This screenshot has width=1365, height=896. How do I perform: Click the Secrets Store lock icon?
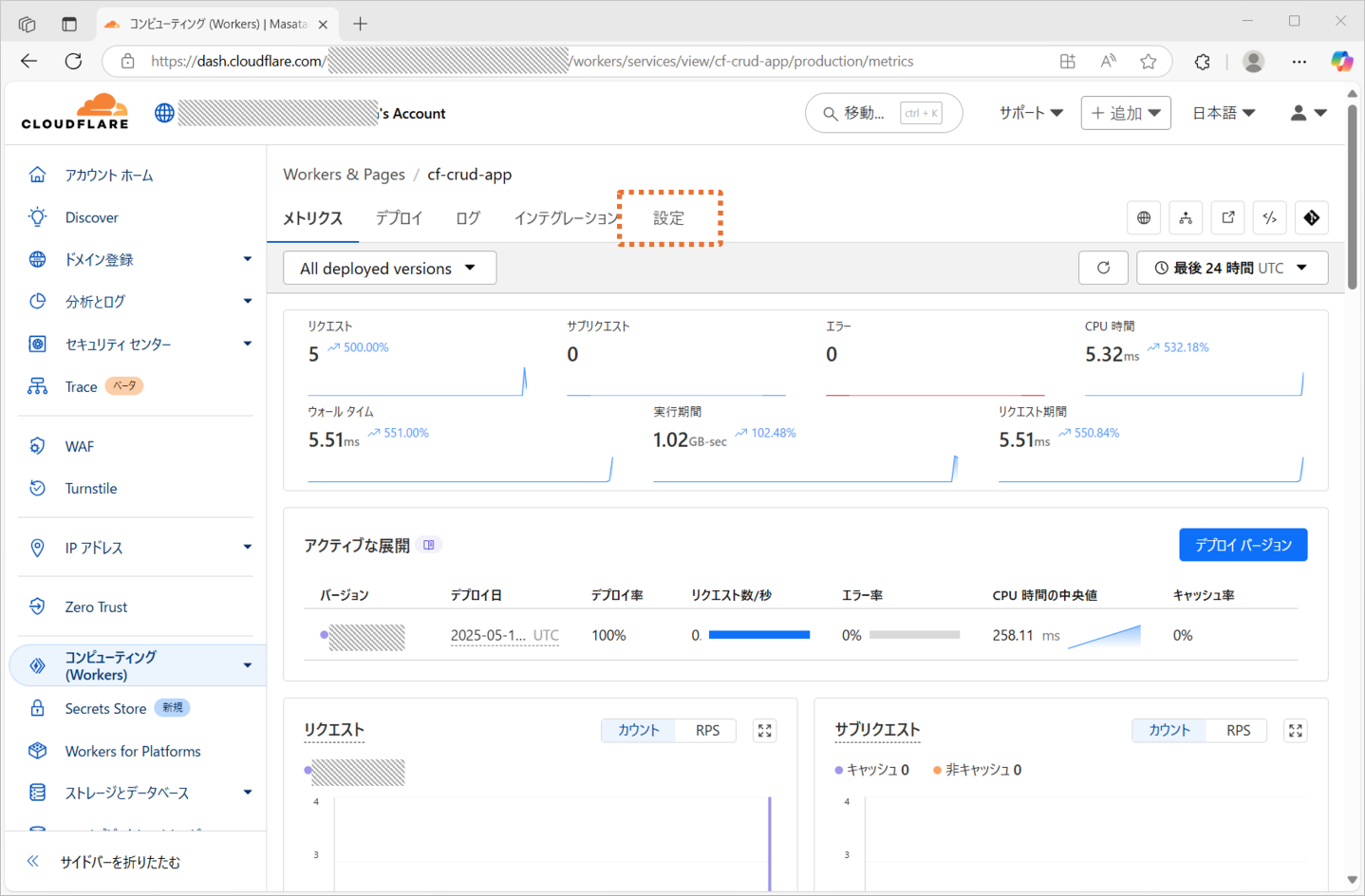click(x=37, y=708)
